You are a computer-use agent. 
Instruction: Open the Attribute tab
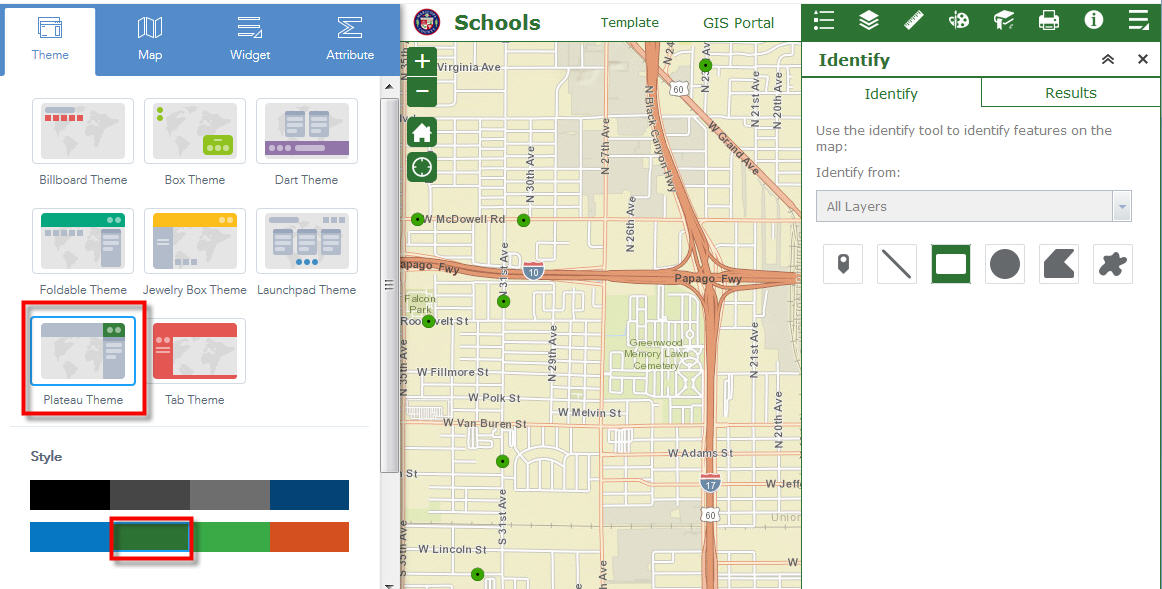pyautogui.click(x=350, y=40)
